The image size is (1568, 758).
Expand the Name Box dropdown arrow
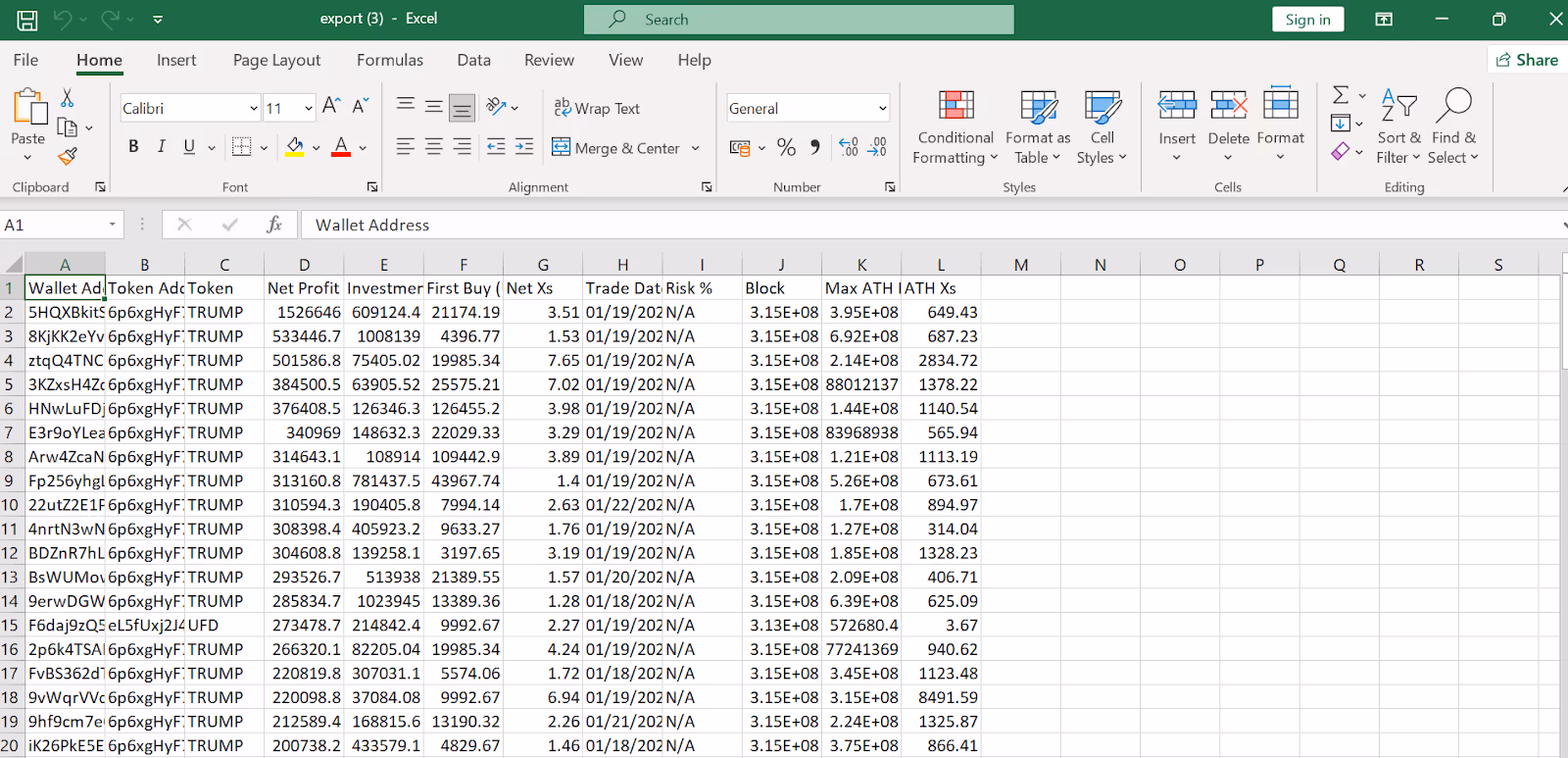coord(113,225)
